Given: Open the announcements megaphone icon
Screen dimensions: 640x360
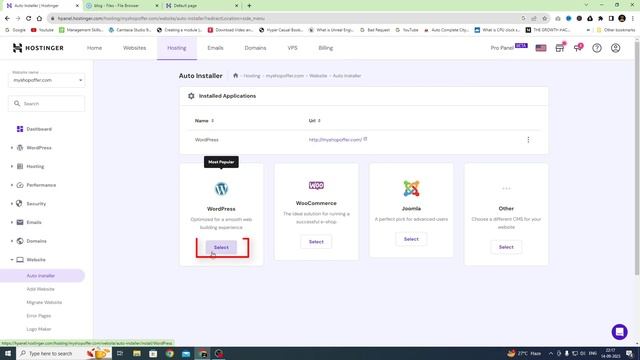Looking at the screenshot, I should pyautogui.click(x=578, y=48).
